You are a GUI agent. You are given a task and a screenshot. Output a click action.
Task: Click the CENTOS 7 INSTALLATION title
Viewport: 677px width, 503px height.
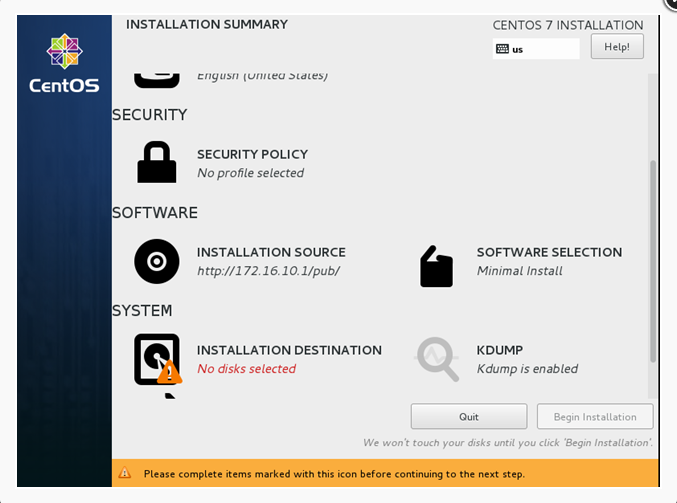coord(568,25)
